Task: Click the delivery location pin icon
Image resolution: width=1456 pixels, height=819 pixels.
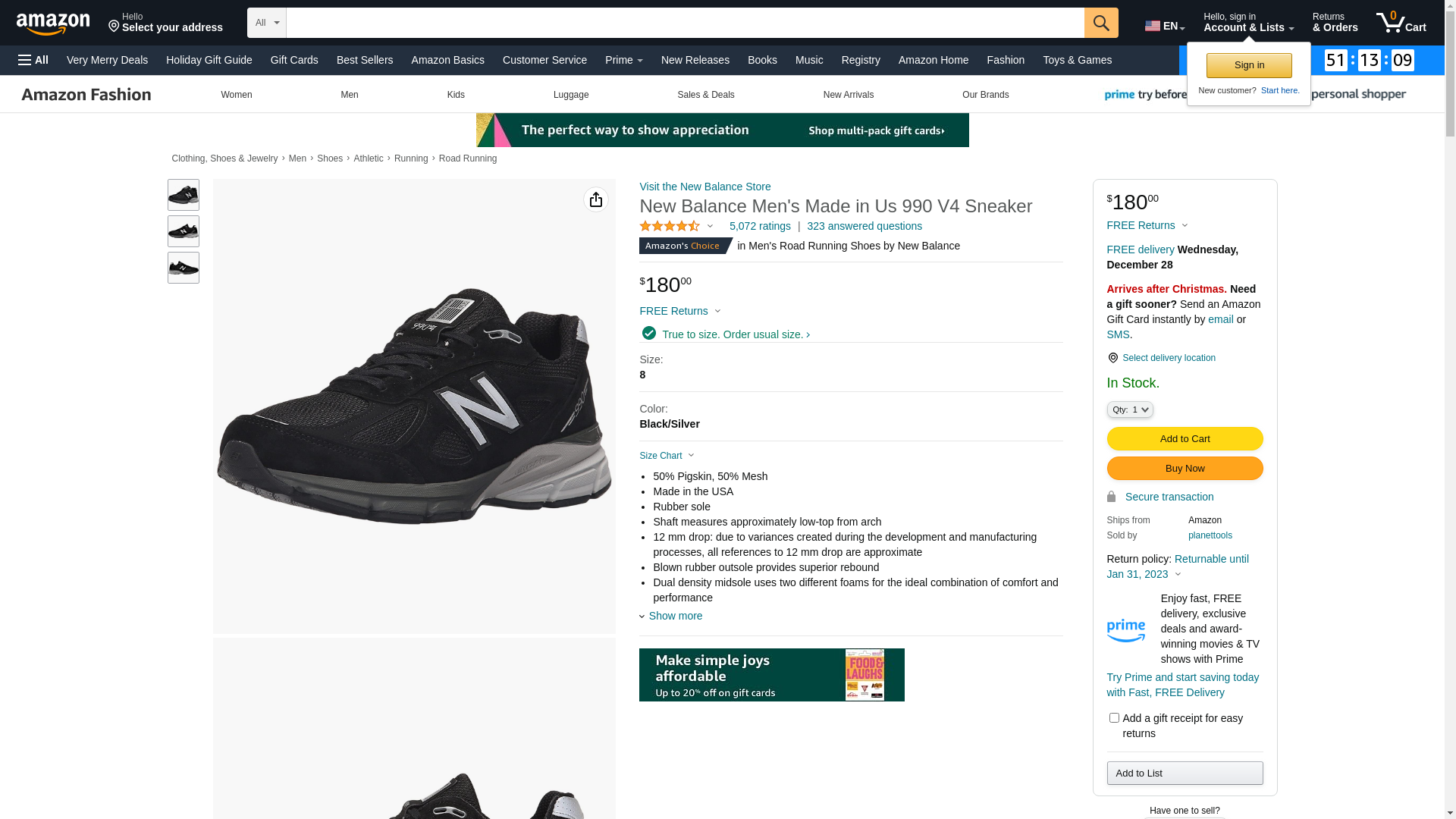Action: tap(1112, 358)
